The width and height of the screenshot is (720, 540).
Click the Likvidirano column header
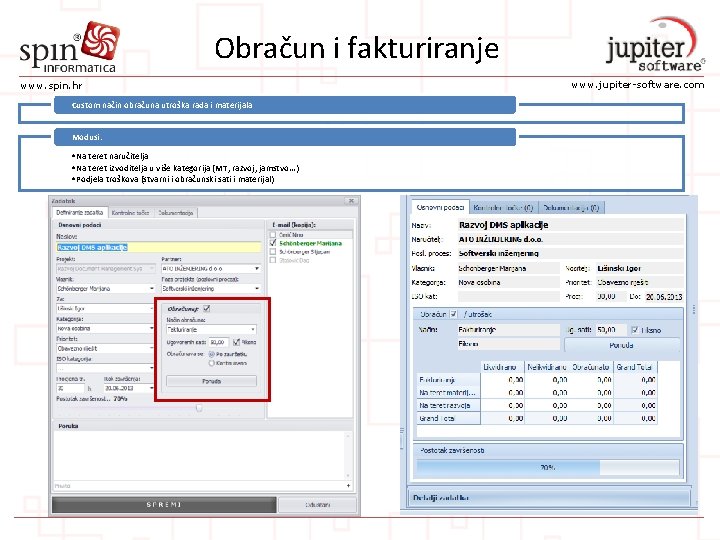point(500,367)
